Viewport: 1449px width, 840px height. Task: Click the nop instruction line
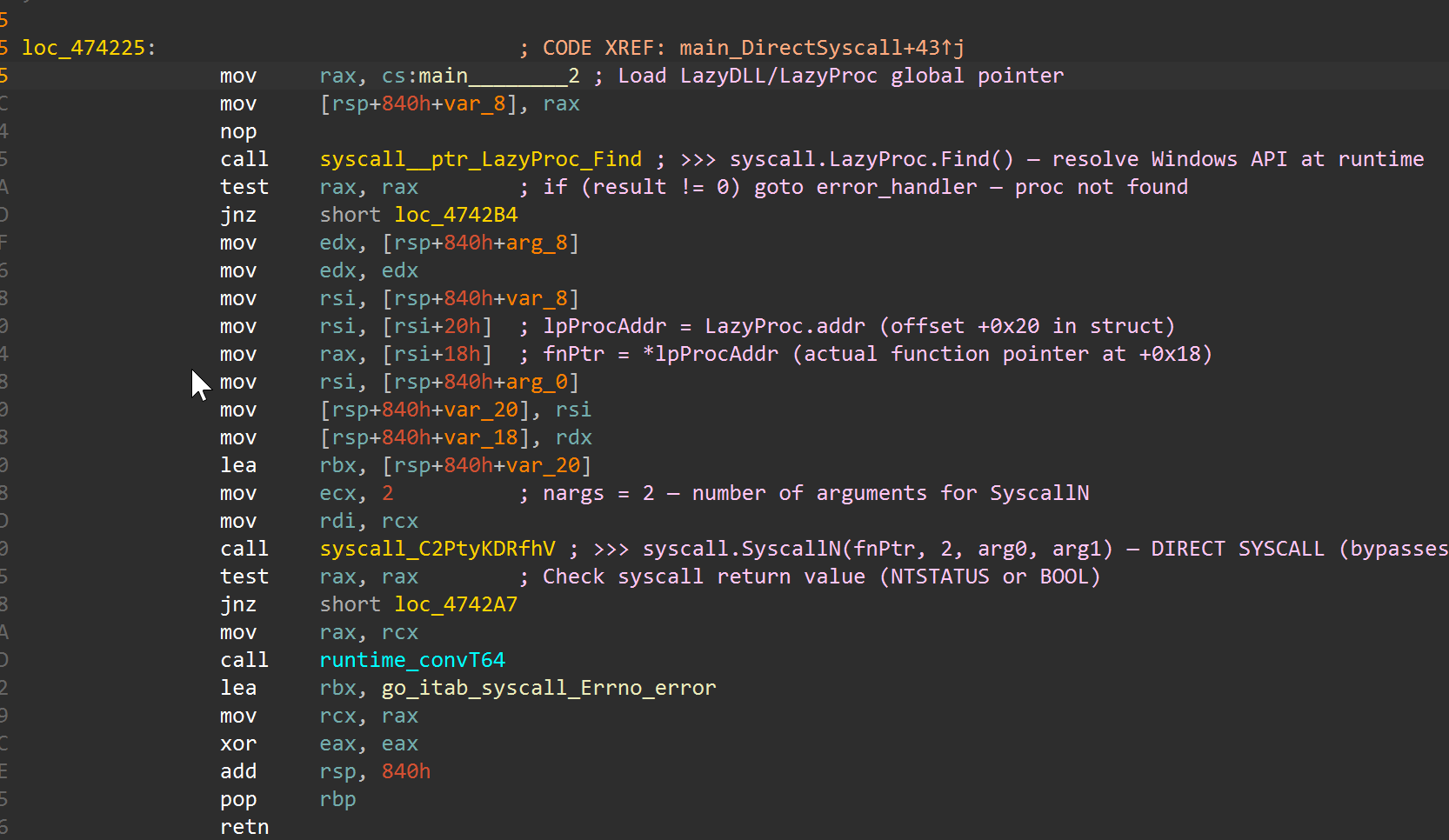click(237, 131)
